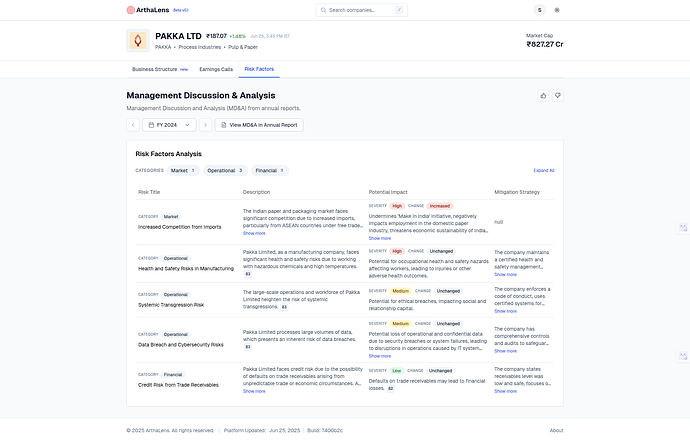The width and height of the screenshot is (690, 443).
Task: Expand Data Breach mitigation Show more
Action: 505,351
